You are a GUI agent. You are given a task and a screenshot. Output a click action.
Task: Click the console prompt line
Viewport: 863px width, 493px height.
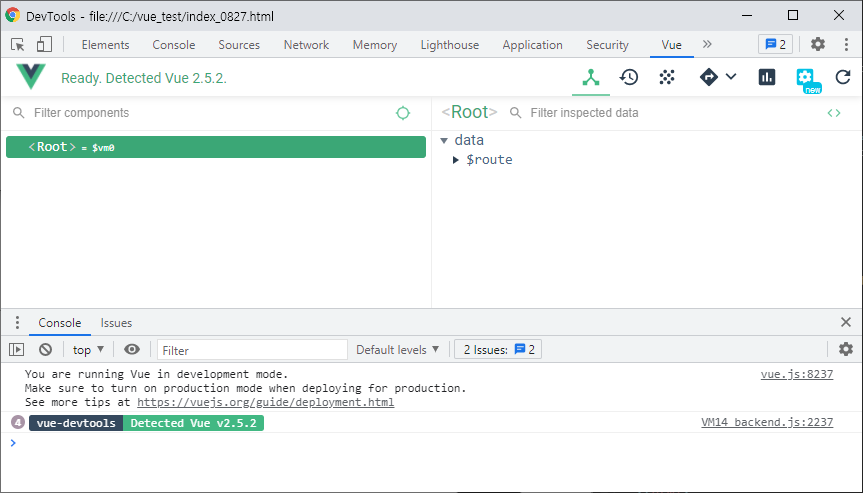(x=432, y=443)
